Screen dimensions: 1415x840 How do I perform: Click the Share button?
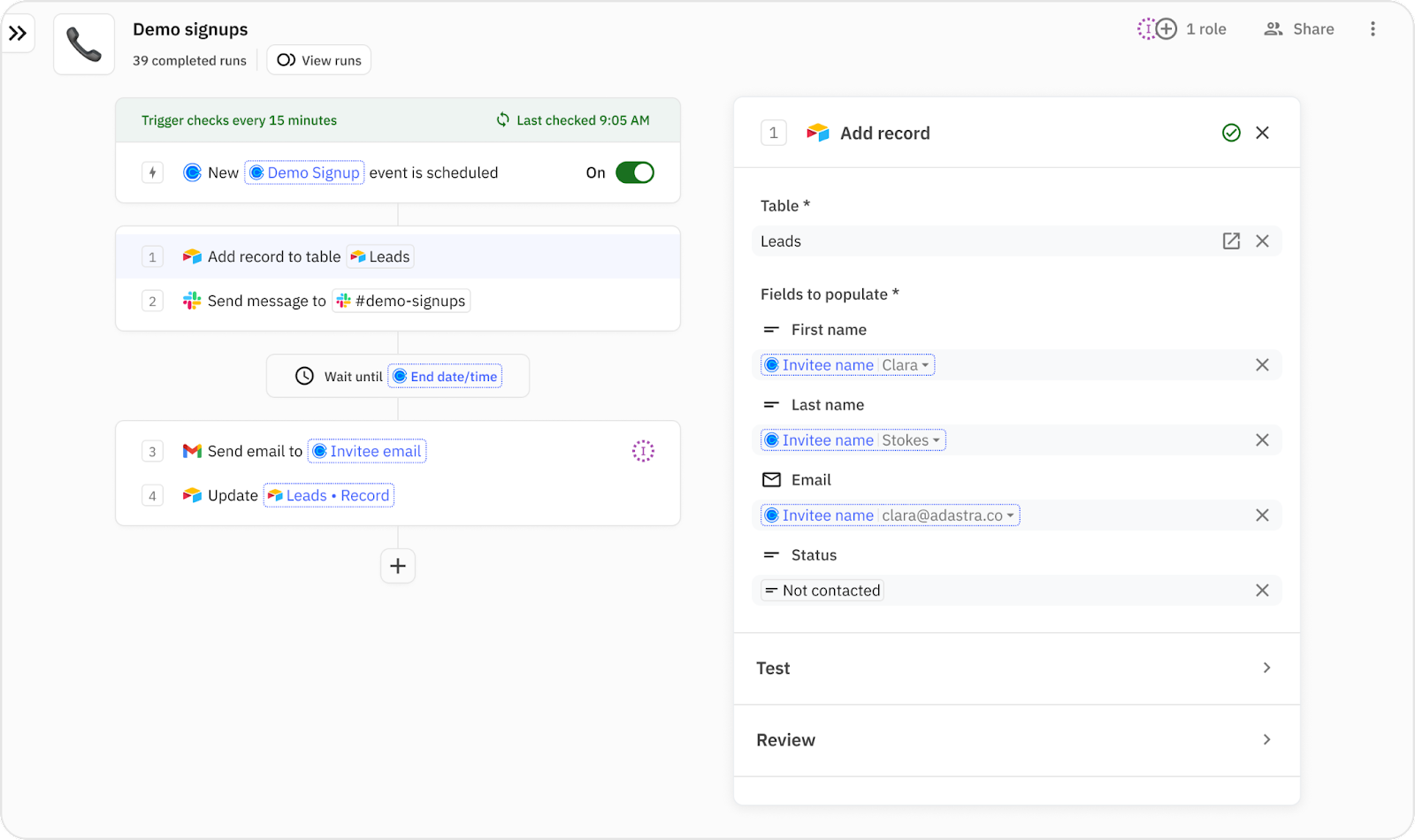(1299, 29)
